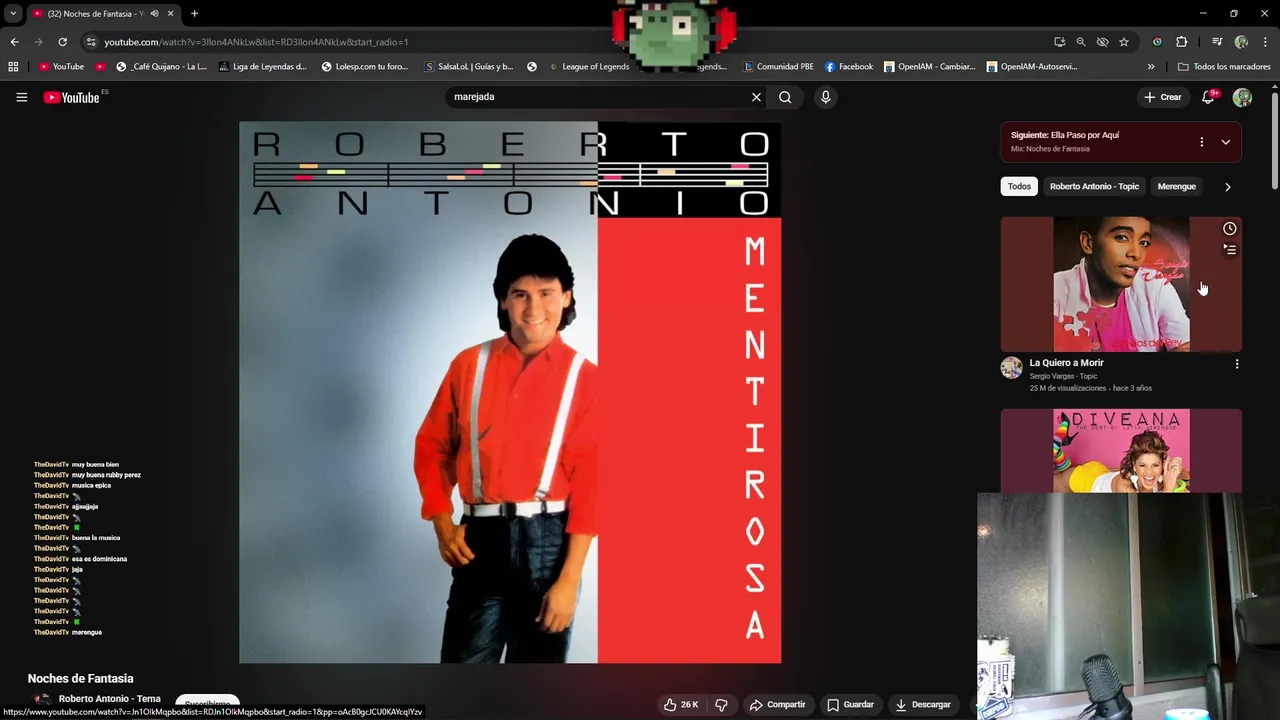
Task: Open the Crear menu
Action: tap(1162, 97)
